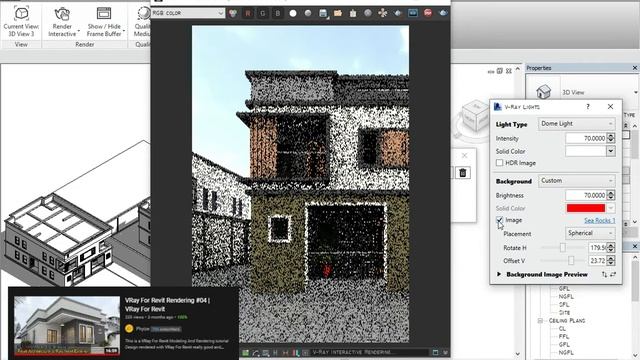Close the V-Ray Lights dialog
The width and height of the screenshot is (640, 360).
pos(610,107)
